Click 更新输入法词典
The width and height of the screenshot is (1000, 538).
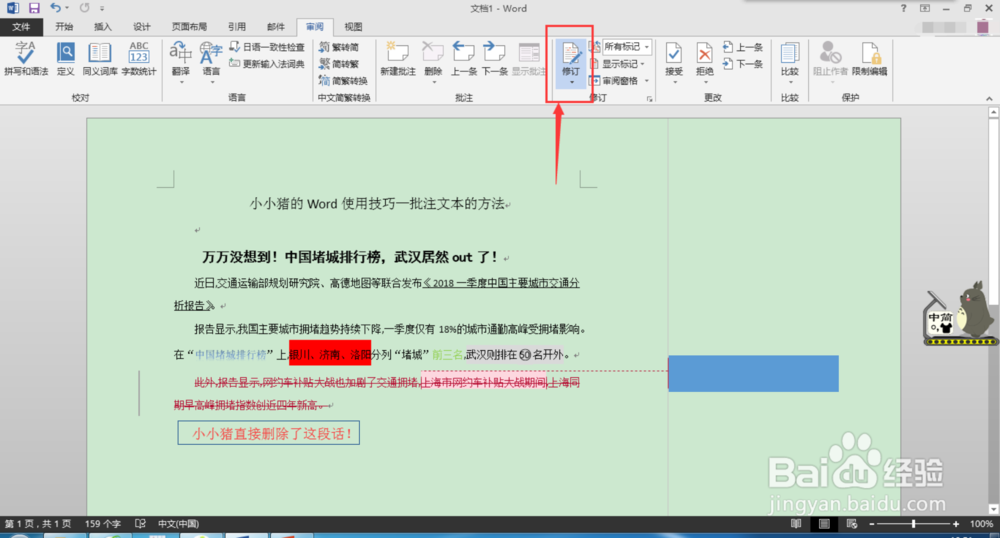(267, 64)
